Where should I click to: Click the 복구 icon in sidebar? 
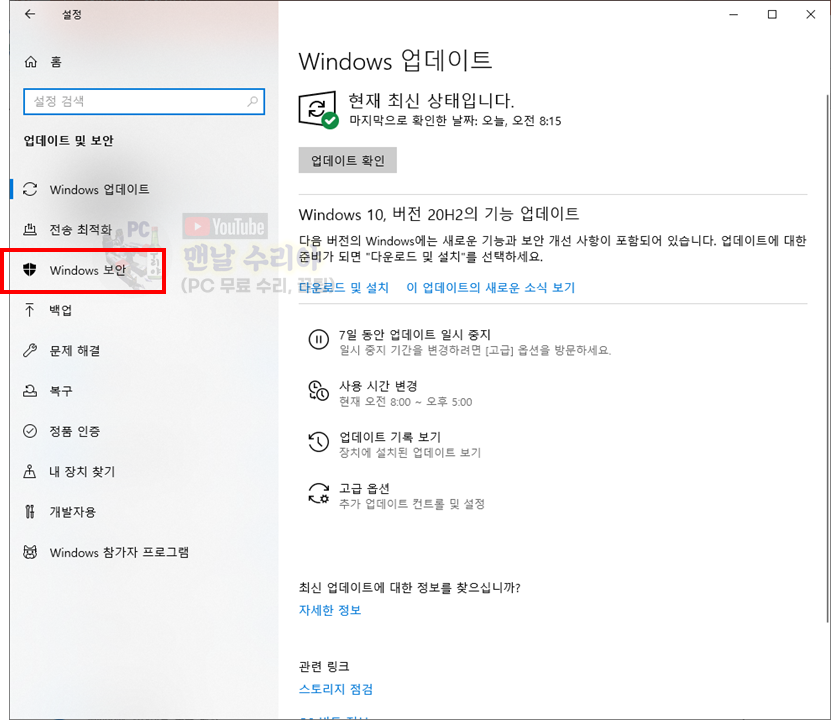pos(30,391)
